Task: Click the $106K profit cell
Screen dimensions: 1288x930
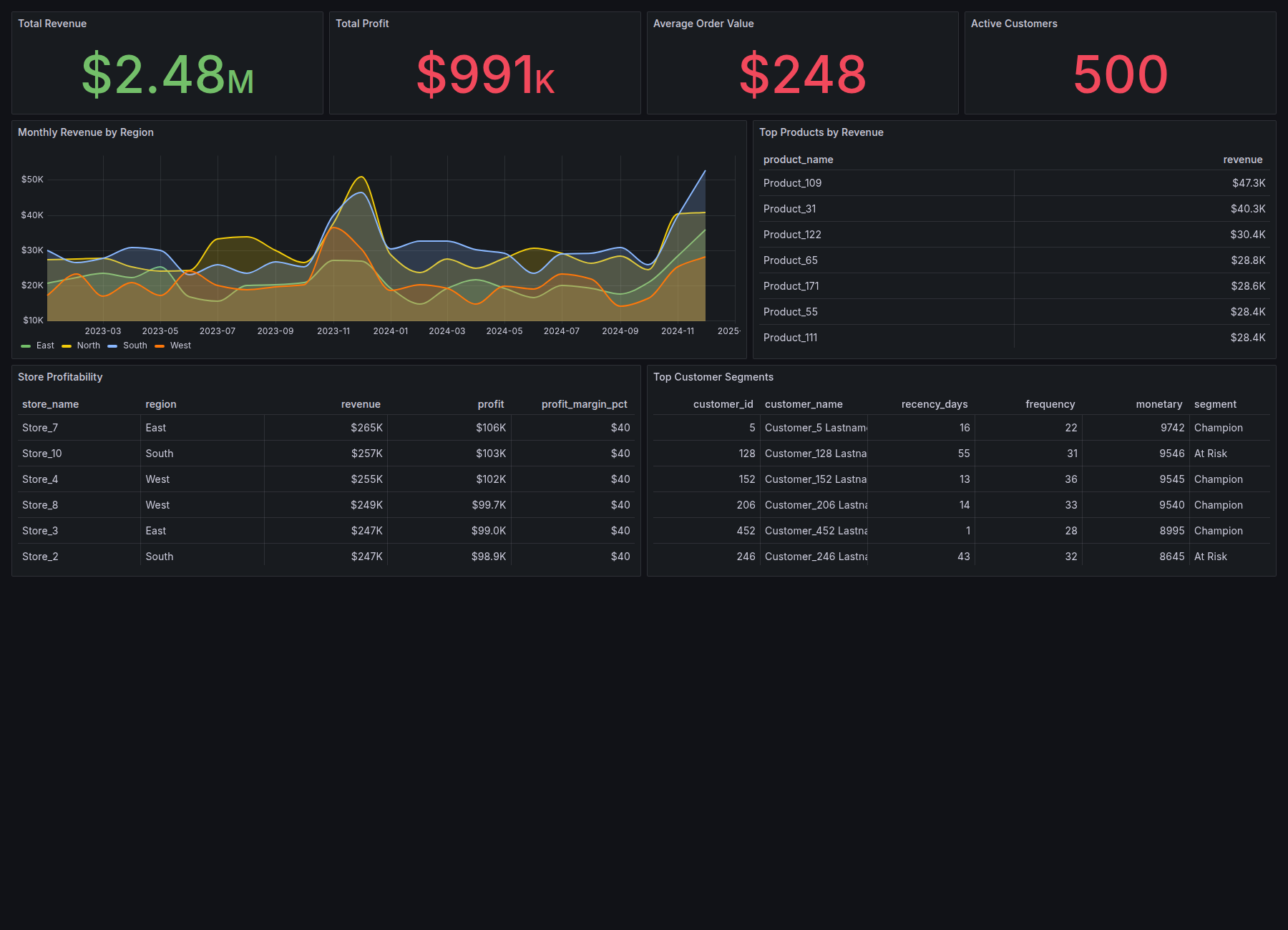Action: [x=449, y=428]
